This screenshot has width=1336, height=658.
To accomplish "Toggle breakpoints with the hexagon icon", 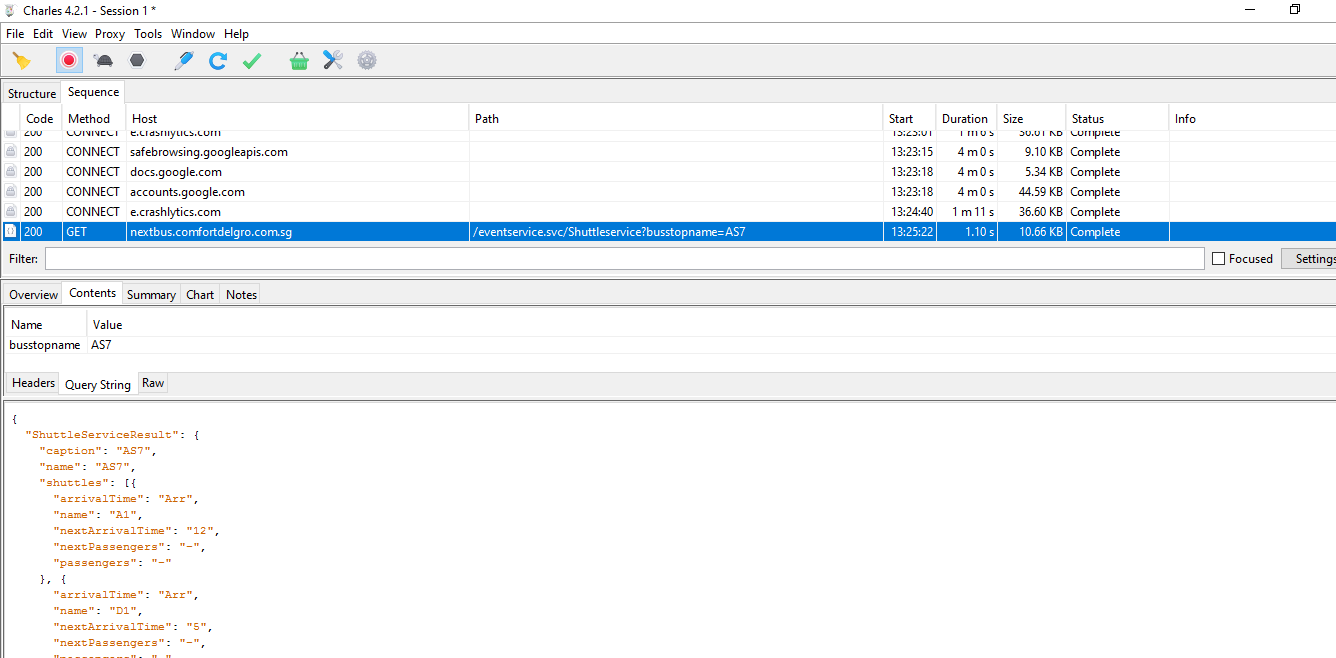I will (x=137, y=60).
